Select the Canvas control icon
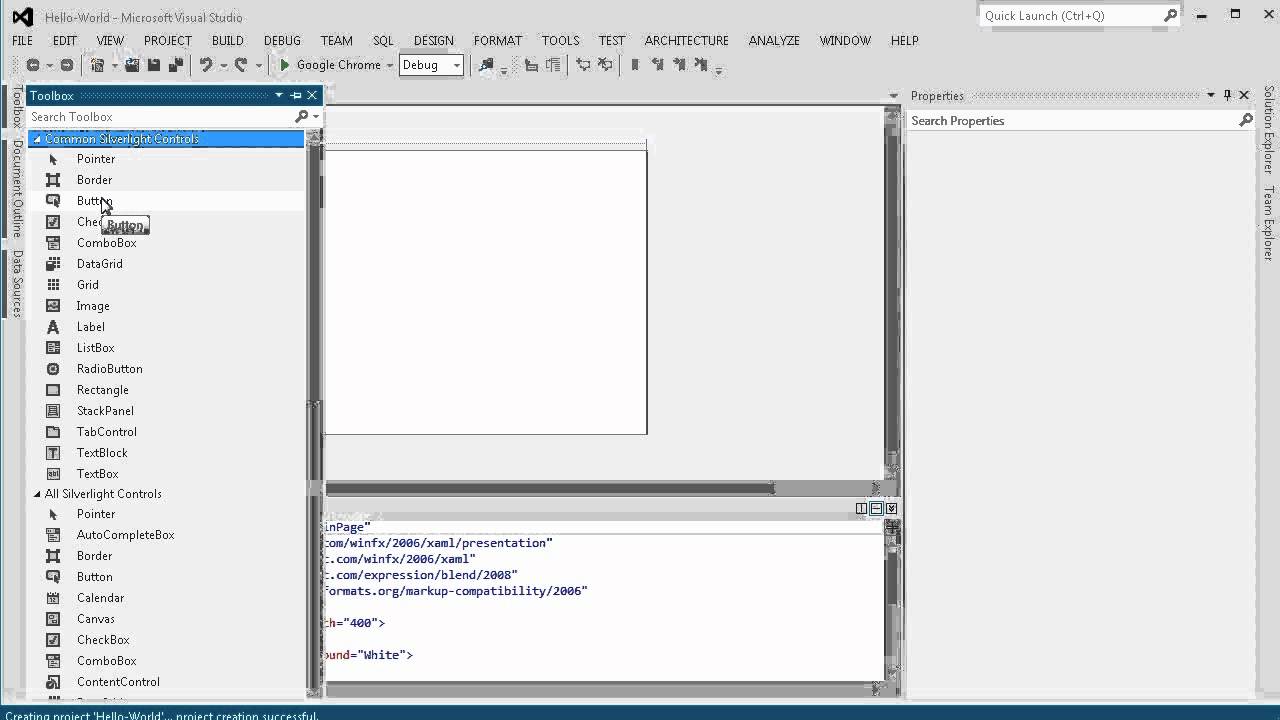This screenshot has height=720, width=1280. (53, 619)
